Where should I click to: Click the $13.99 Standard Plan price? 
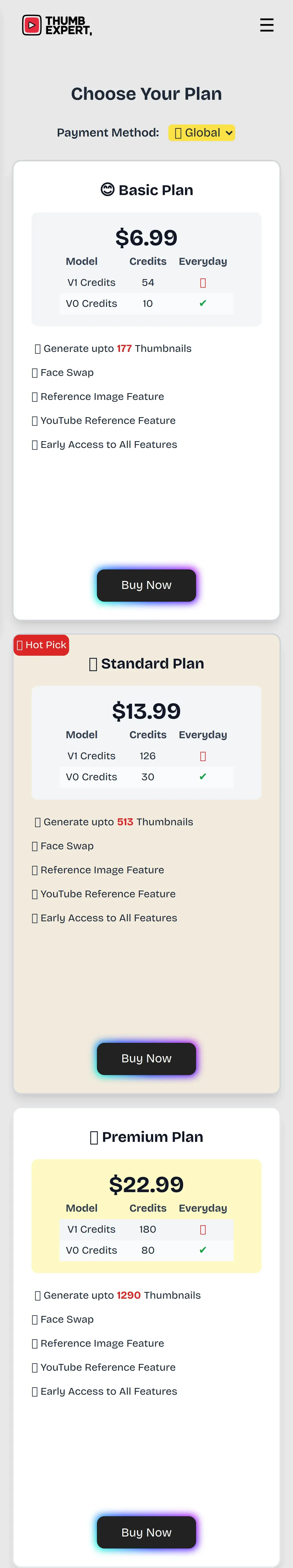[x=146, y=711]
